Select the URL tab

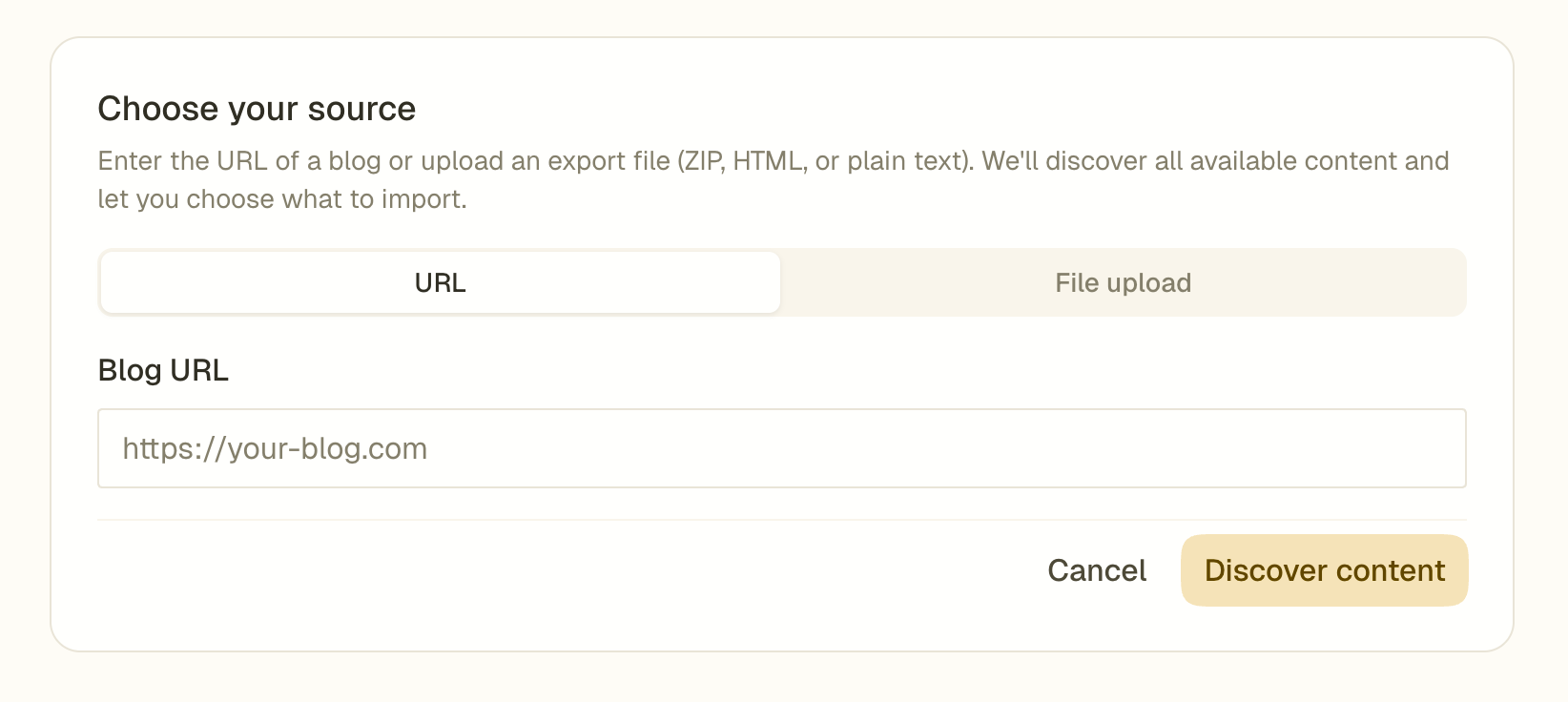[440, 282]
